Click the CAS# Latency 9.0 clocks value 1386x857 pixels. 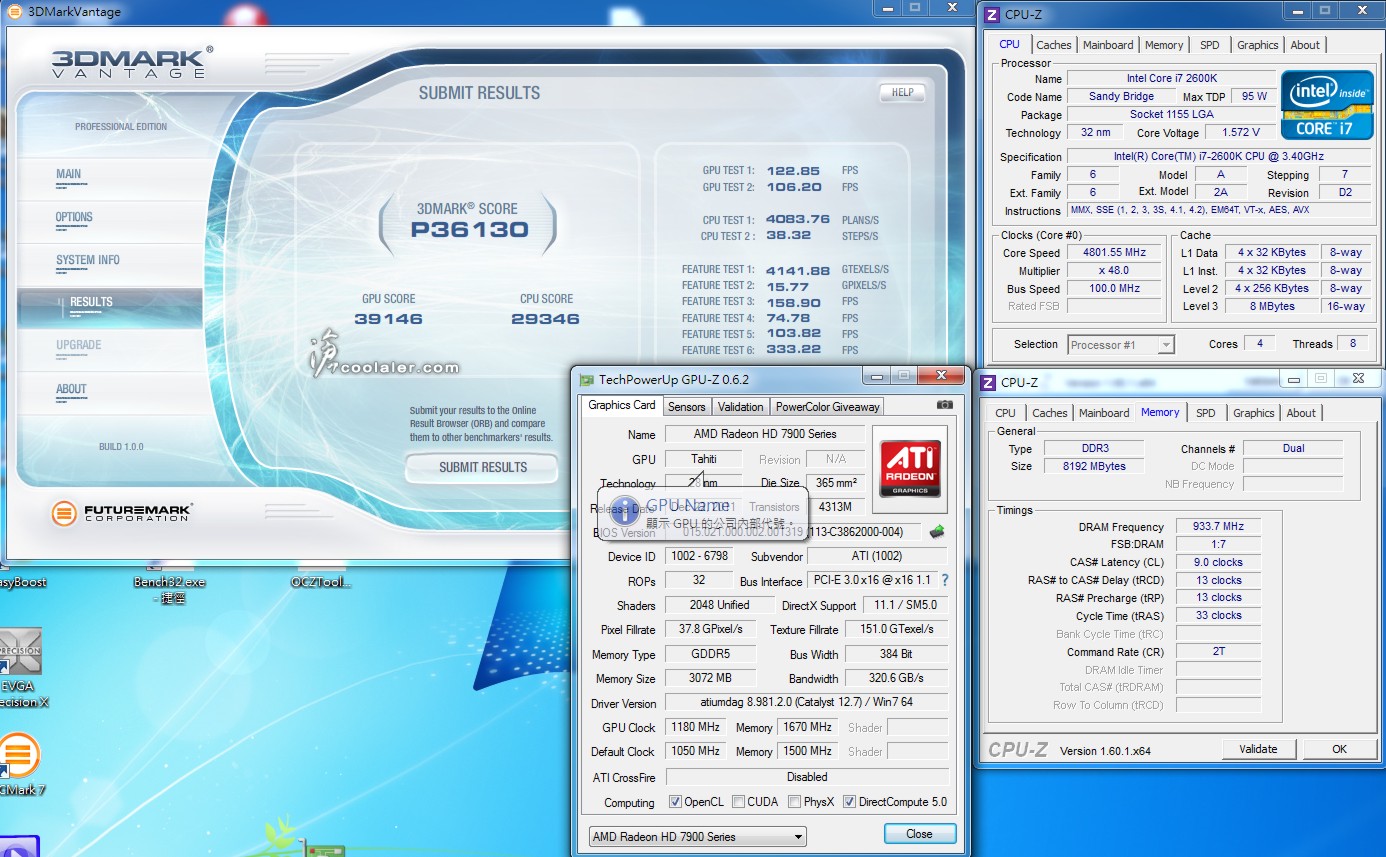tap(1218, 562)
